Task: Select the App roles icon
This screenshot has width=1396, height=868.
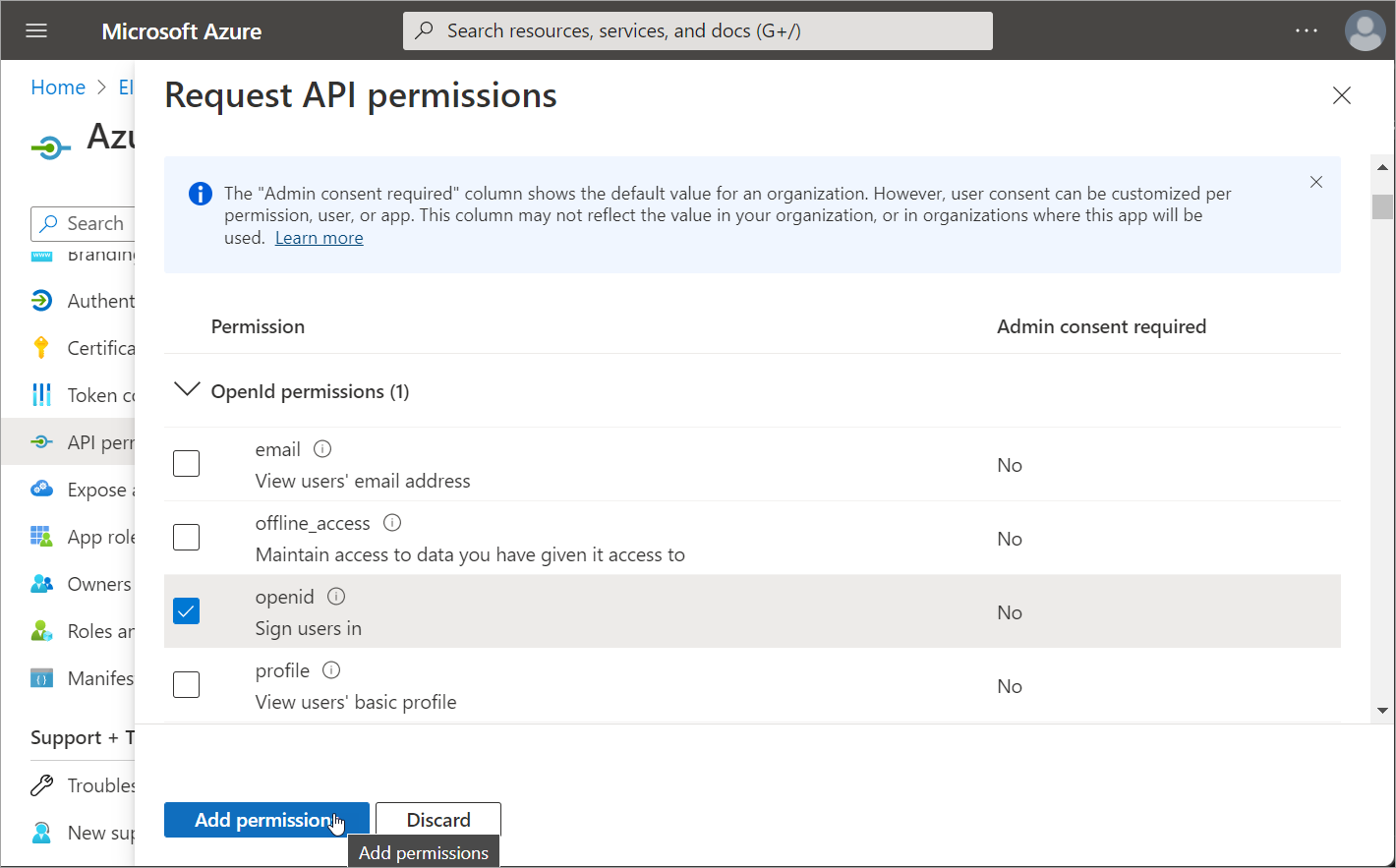Action: pos(41,536)
